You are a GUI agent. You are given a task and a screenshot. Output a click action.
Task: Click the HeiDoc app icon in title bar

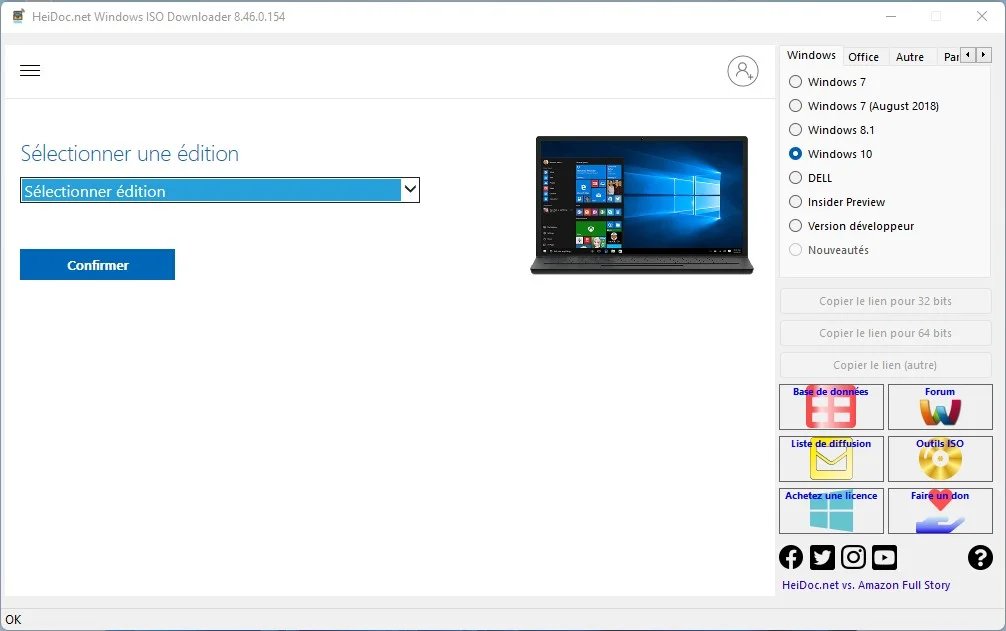(x=19, y=17)
